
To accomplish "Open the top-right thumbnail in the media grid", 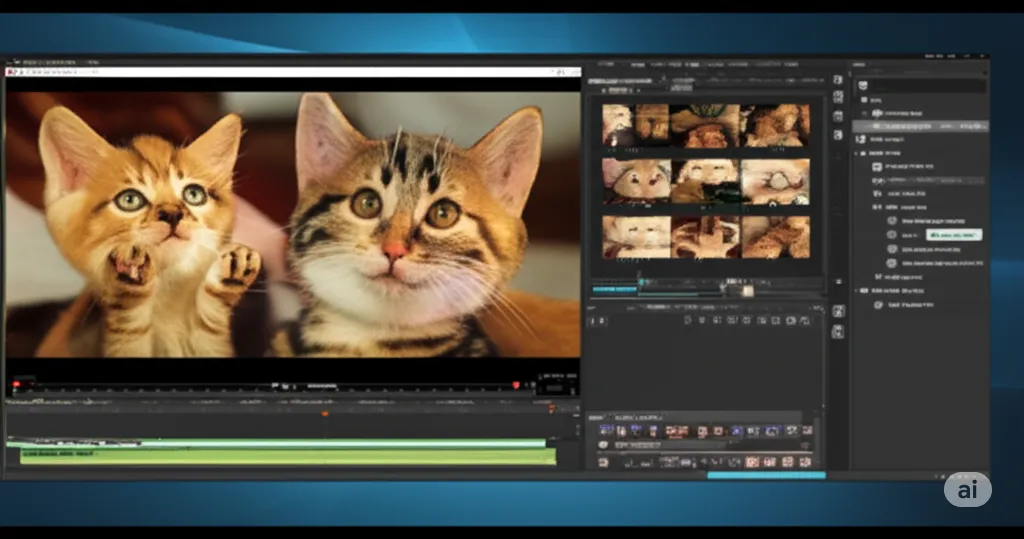I will 775,125.
